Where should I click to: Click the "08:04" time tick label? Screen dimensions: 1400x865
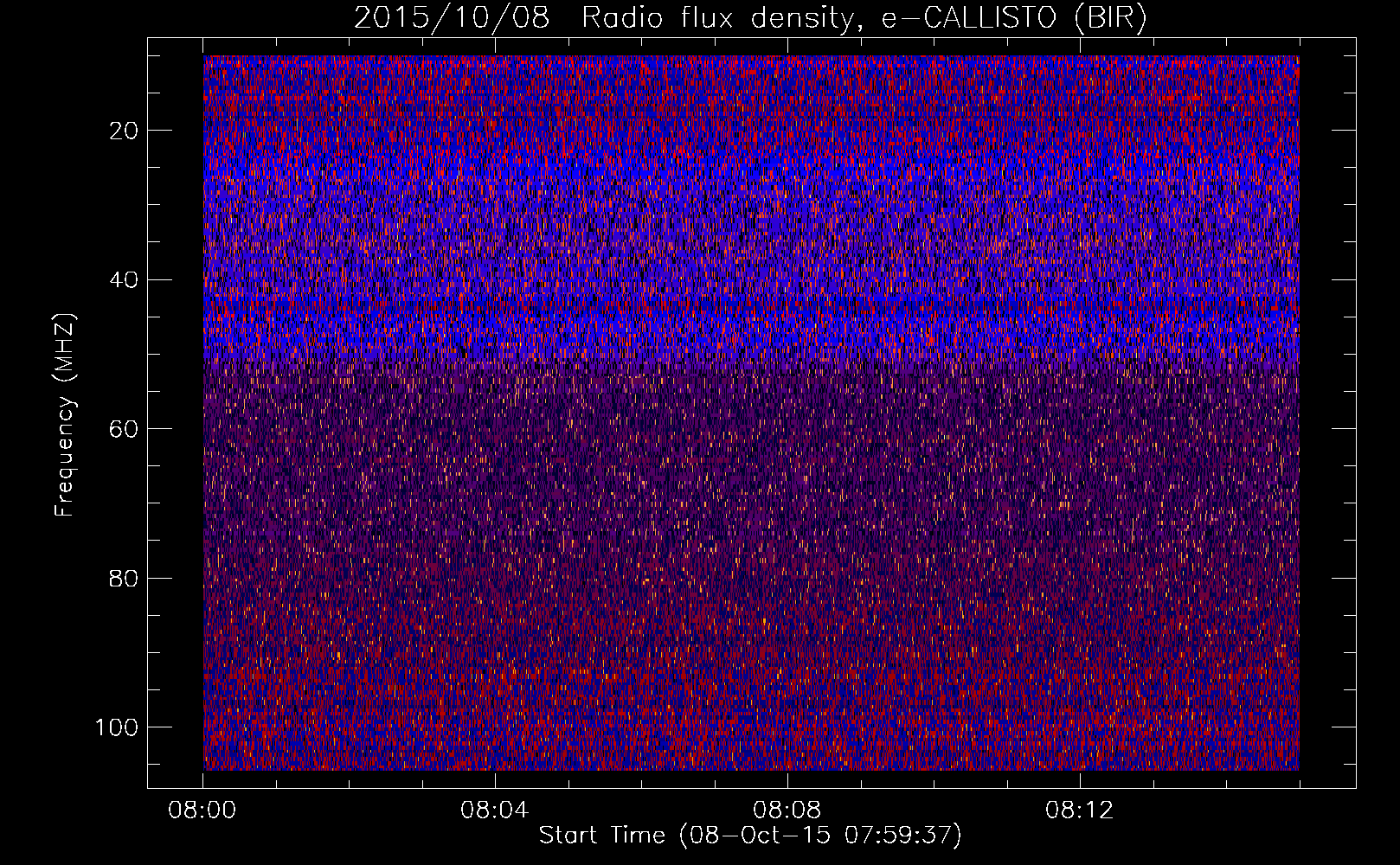(495, 811)
